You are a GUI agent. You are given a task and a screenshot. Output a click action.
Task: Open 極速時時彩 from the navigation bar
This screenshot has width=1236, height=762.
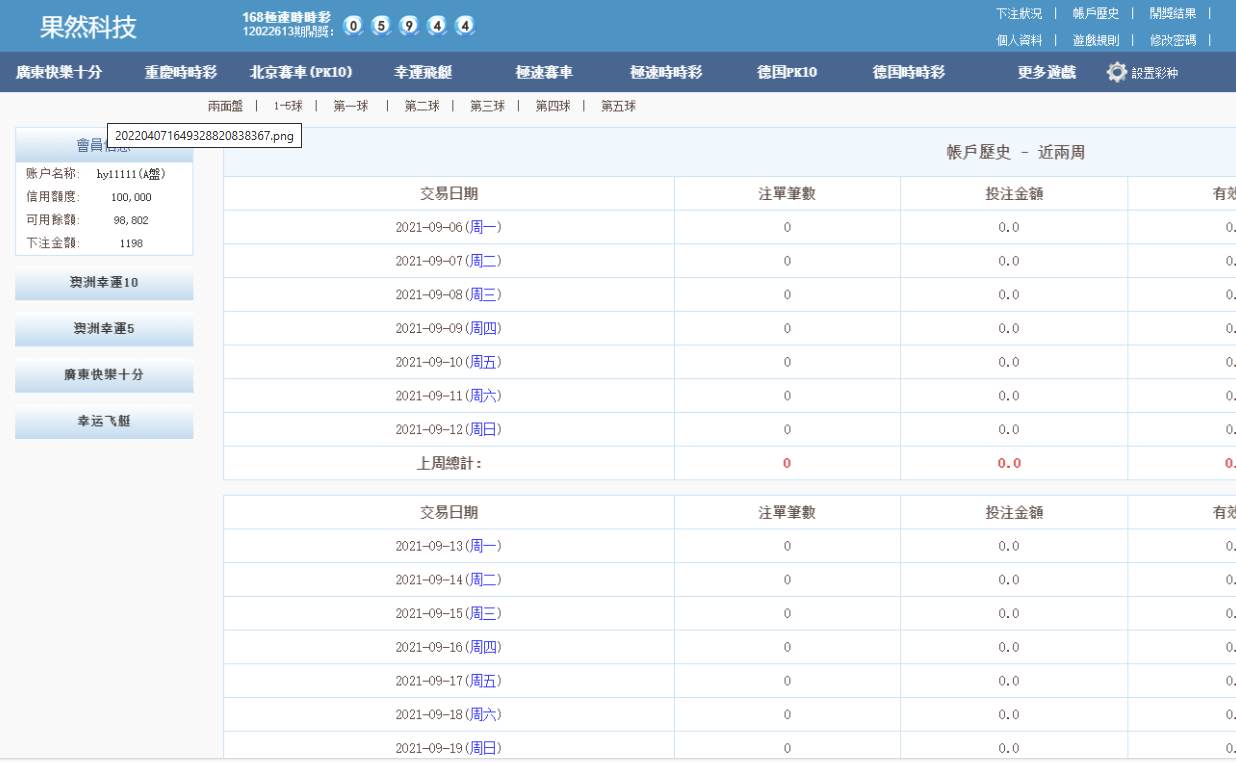click(666, 72)
